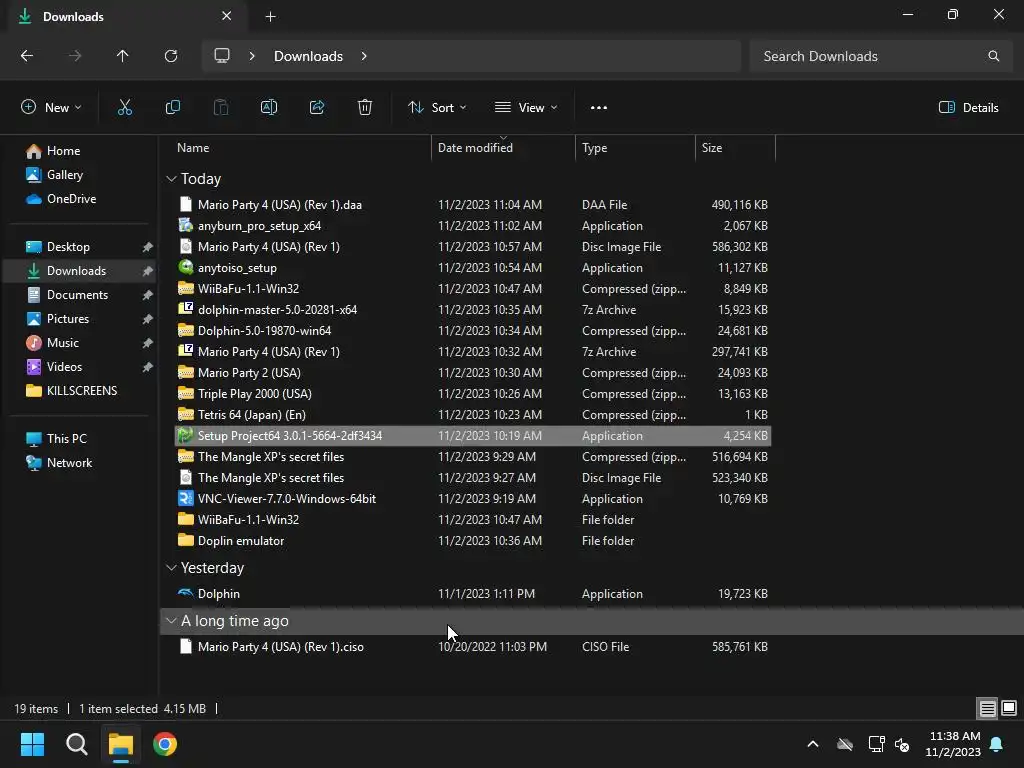
Task: Show hidden system tray icons
Action: (813, 744)
